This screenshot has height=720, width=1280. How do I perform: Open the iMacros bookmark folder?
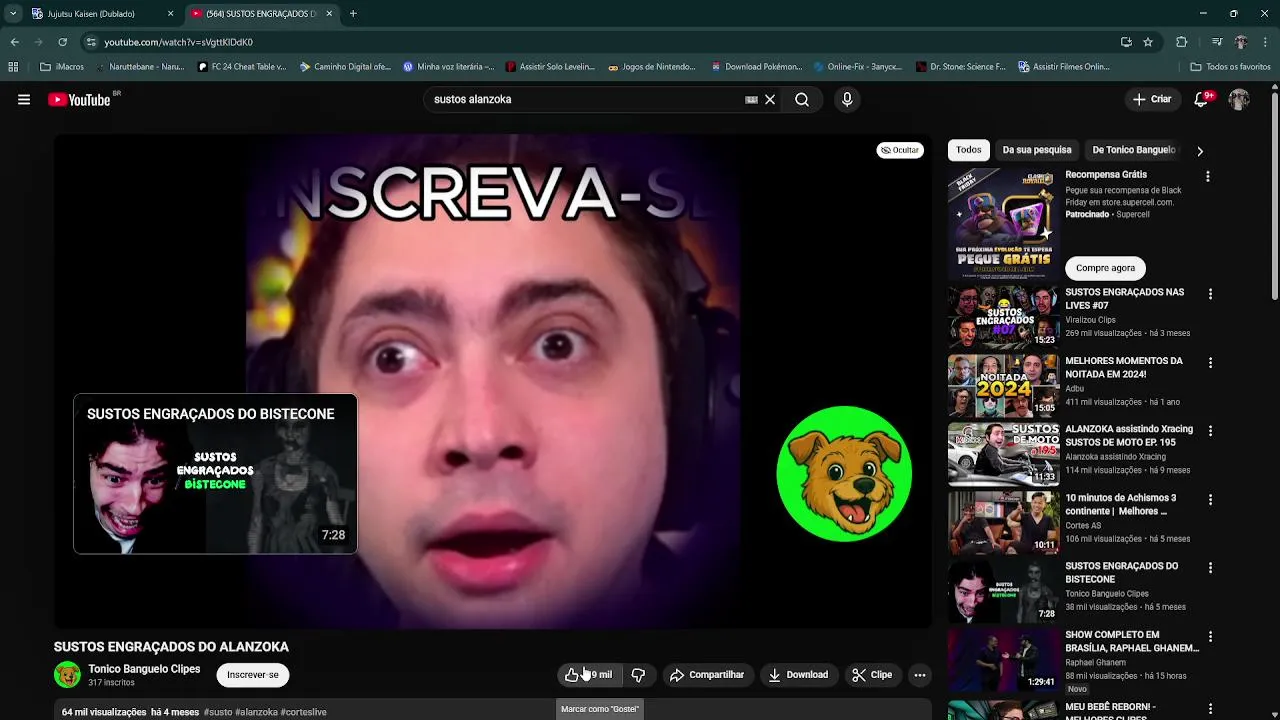[x=62, y=67]
